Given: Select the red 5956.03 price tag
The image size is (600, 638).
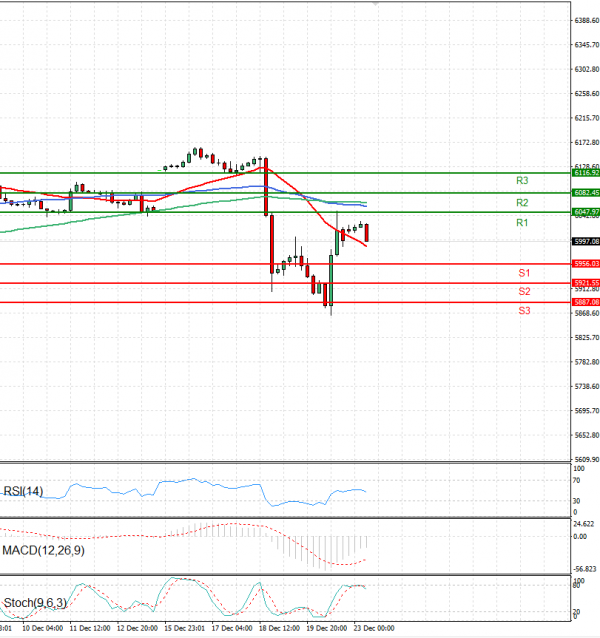Looking at the screenshot, I should tap(586, 264).
